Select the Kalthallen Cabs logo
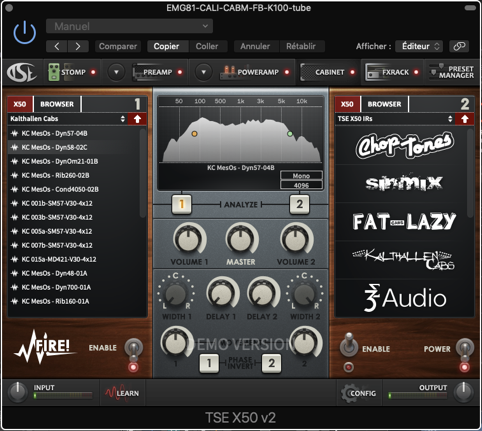The image size is (482, 431). click(x=404, y=260)
